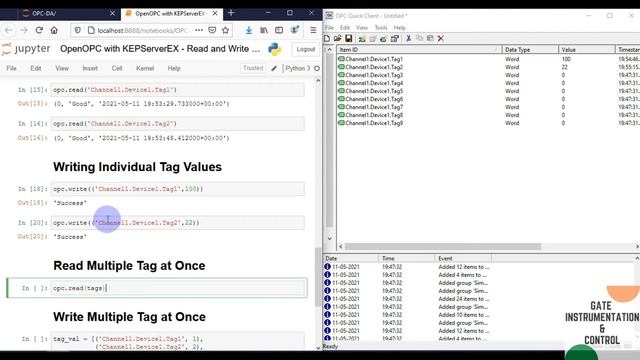Select Channel1.Device1.Tag9 item row
The image size is (640, 360).
click(x=374, y=123)
